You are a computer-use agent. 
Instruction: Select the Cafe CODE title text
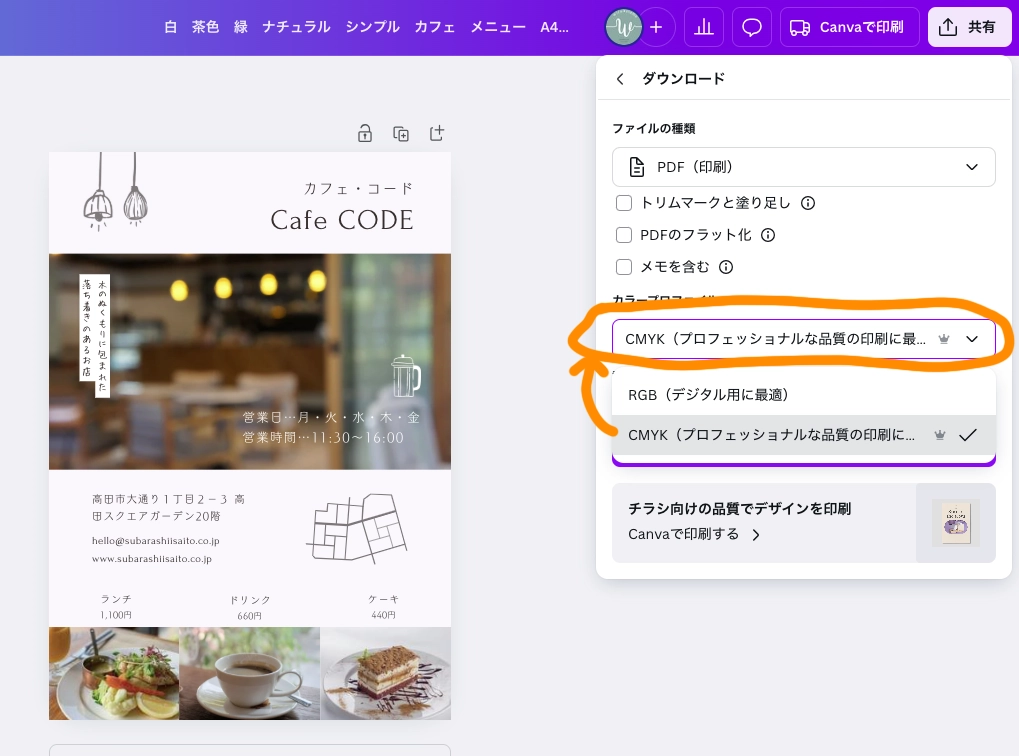click(x=342, y=220)
